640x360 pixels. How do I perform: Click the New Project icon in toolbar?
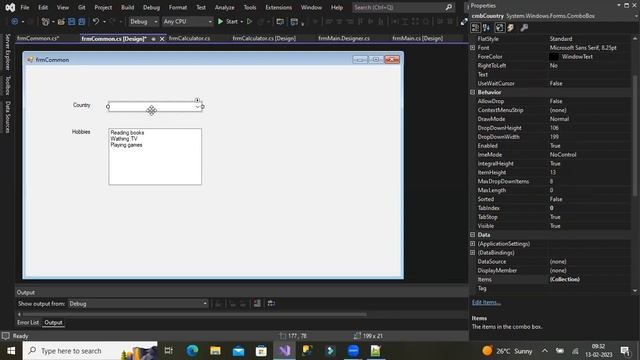pos(45,21)
